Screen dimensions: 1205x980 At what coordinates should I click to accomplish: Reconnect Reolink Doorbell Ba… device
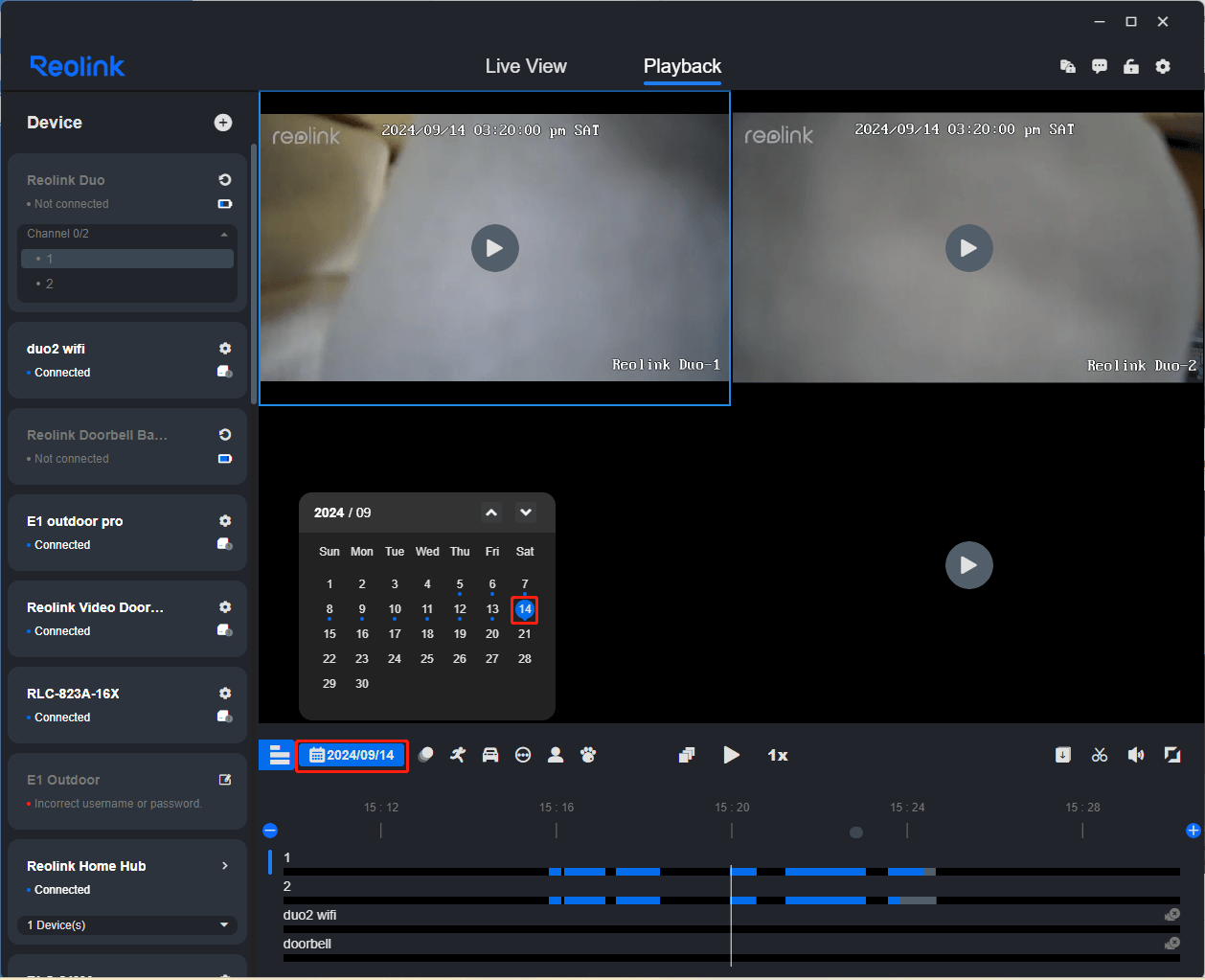tap(225, 435)
